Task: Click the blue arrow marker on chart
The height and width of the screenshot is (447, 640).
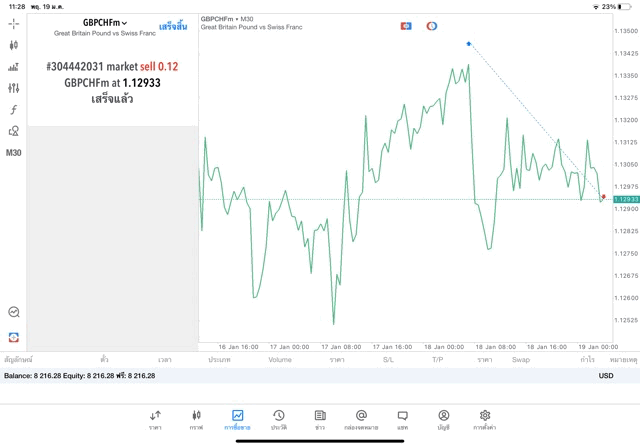Action: coord(469,43)
